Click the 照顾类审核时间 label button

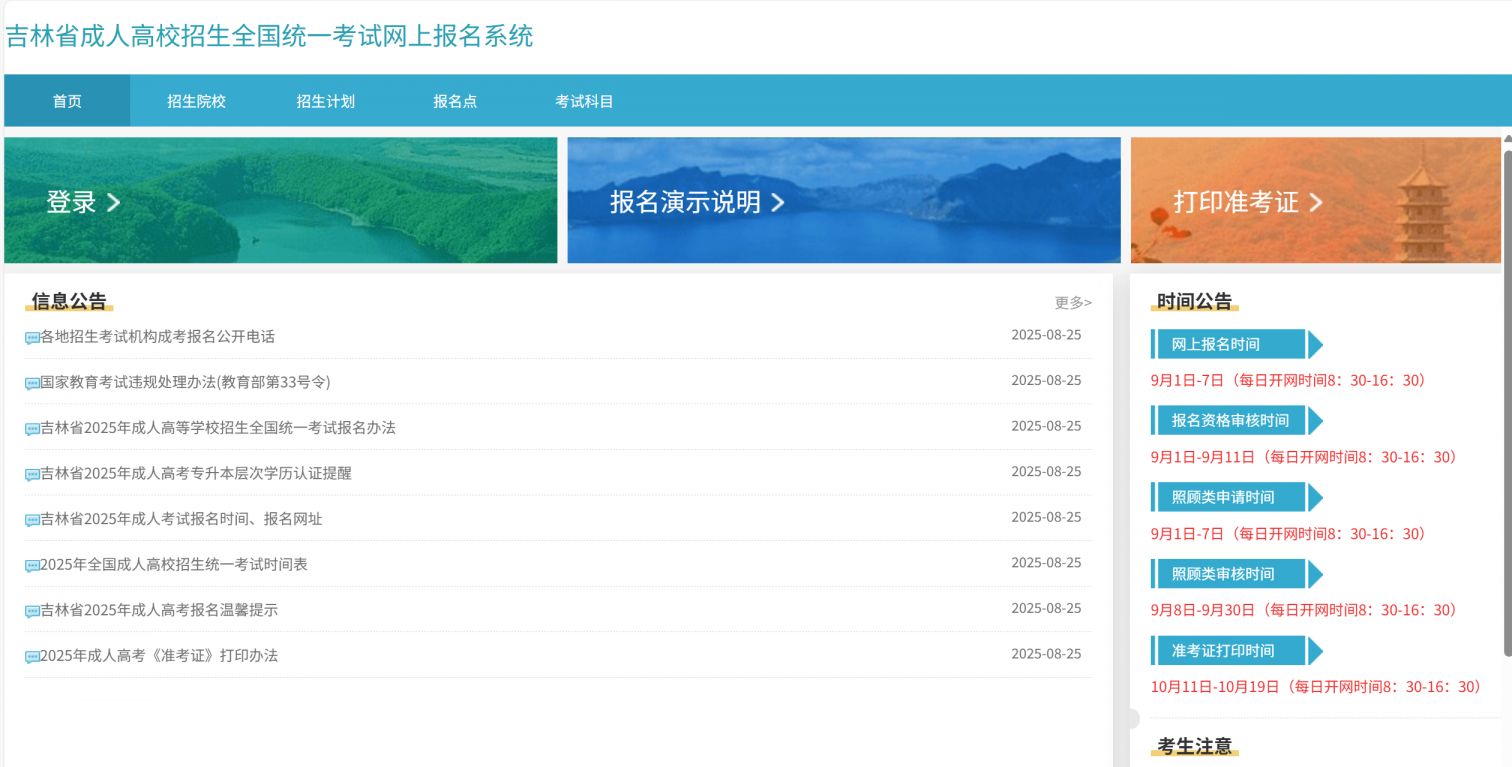[1225, 573]
